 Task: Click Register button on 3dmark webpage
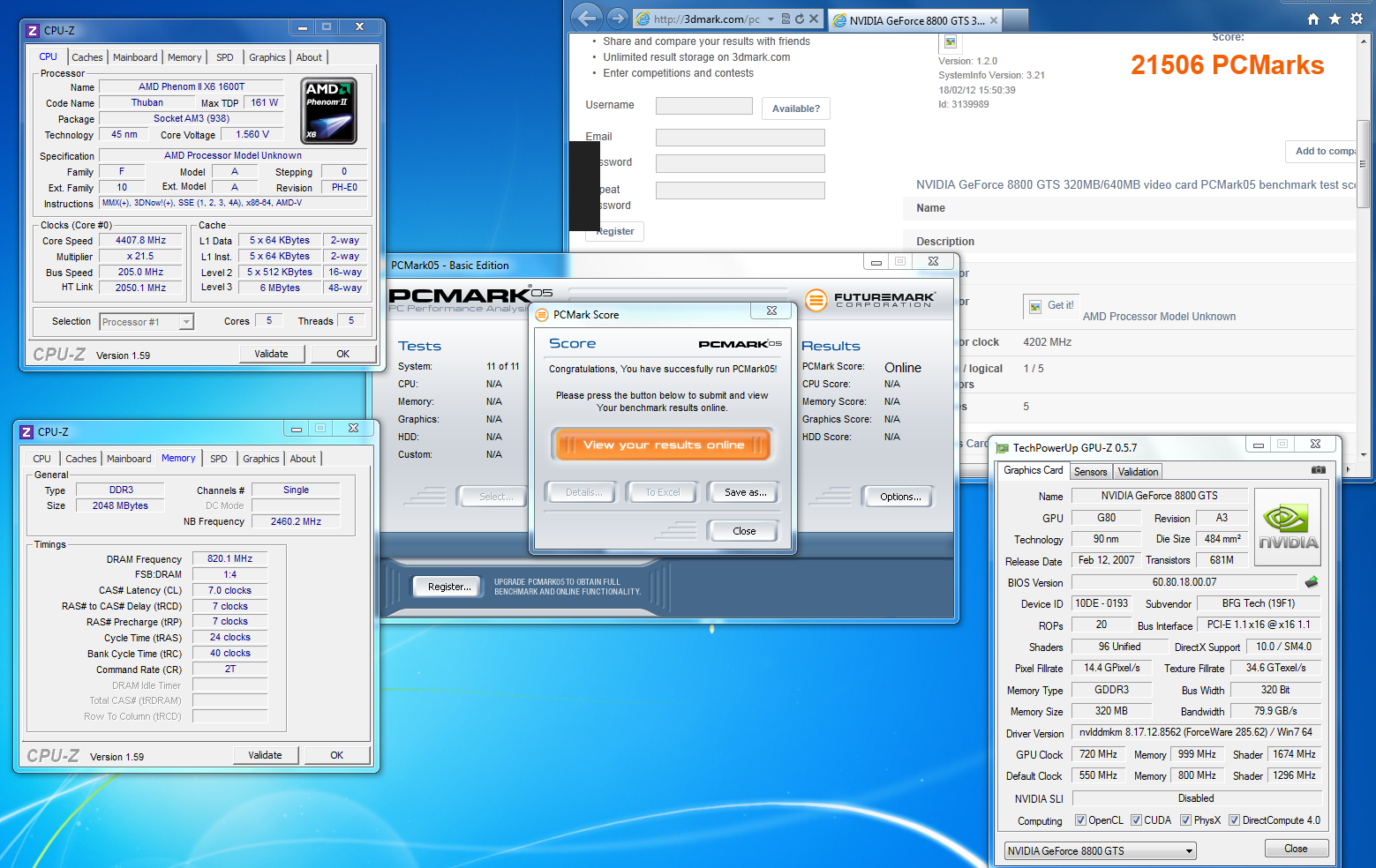615,231
